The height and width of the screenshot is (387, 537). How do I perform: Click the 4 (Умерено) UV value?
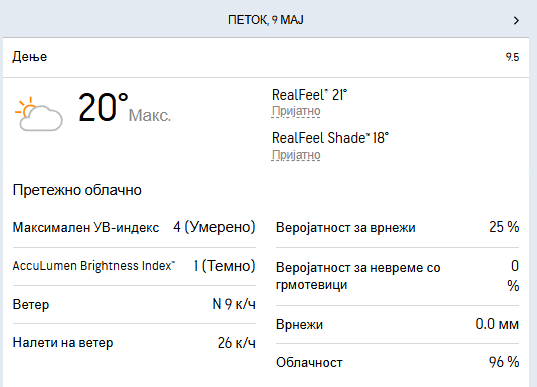tap(214, 227)
